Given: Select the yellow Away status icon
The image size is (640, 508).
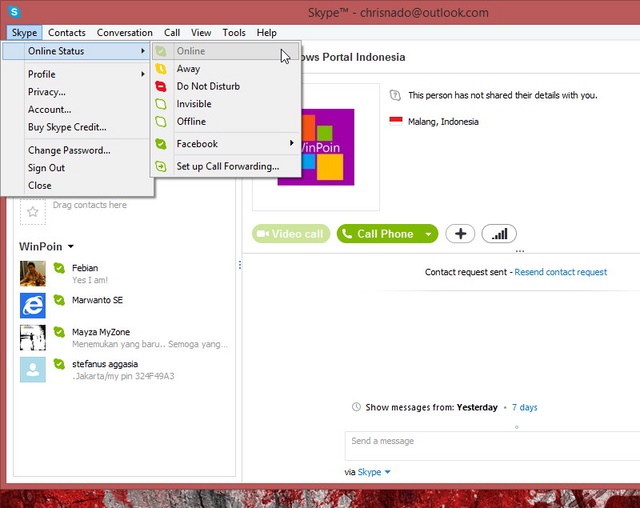Looking at the screenshot, I should pyautogui.click(x=161, y=69).
